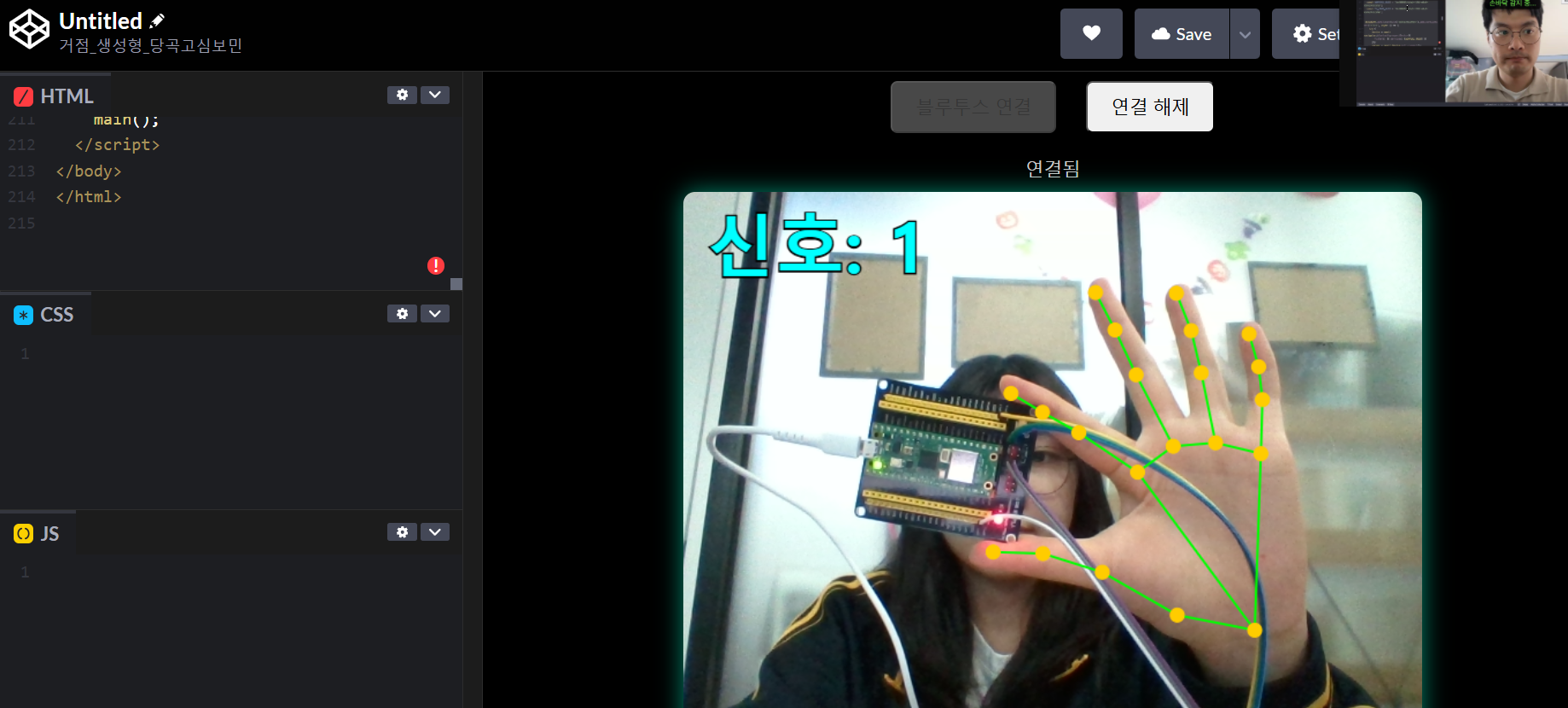1568x708 pixels.
Task: Click the 블루투스 연결 button
Action: pyautogui.click(x=973, y=107)
